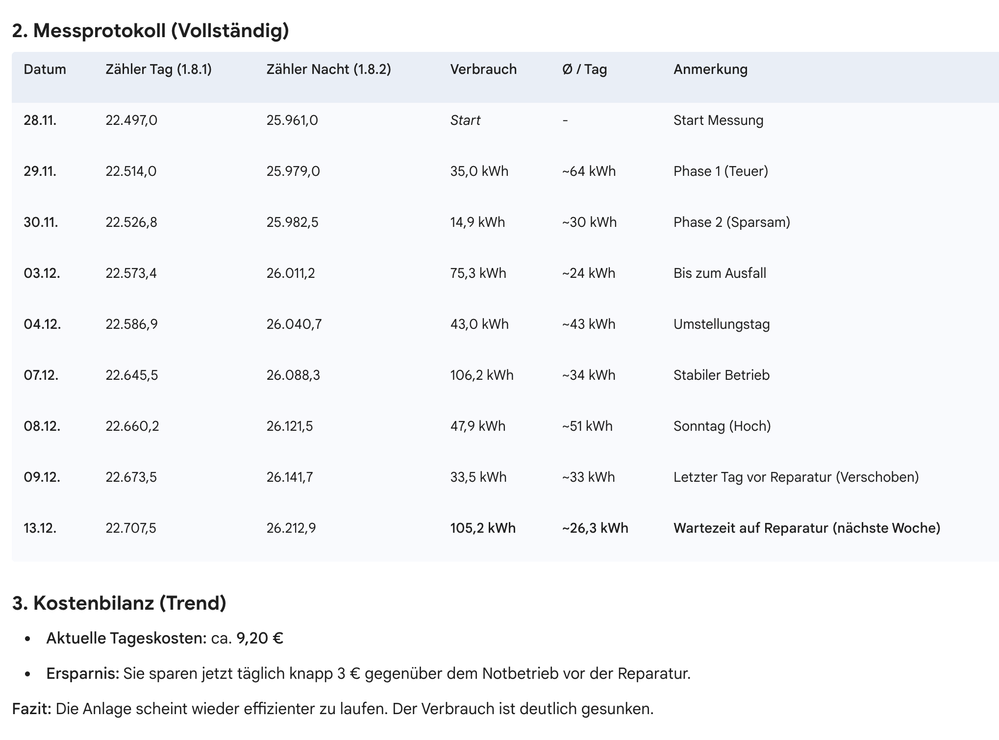The height and width of the screenshot is (740, 999).
Task: Select the 'Phase 1 (Teuer)' note
Action: pos(720,171)
